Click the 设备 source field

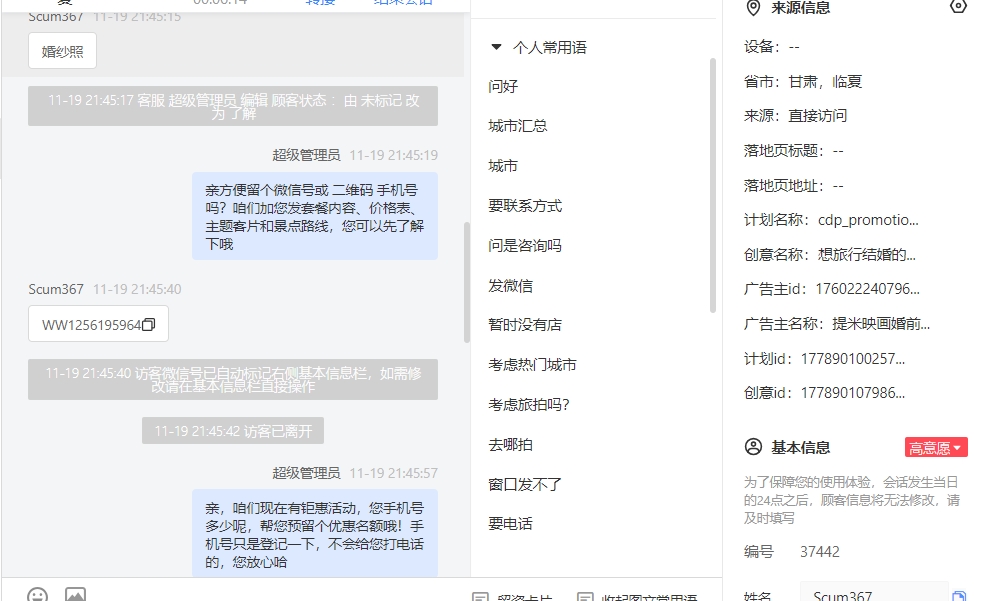(x=772, y=47)
